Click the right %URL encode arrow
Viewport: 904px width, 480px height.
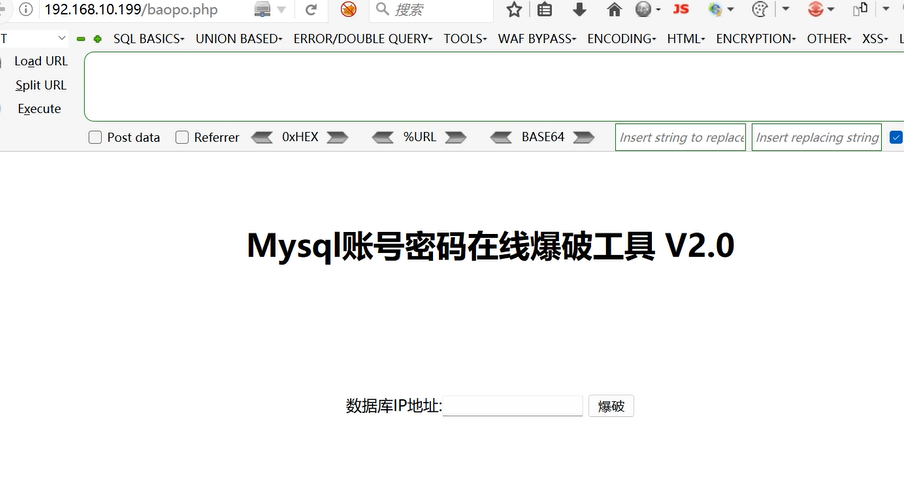(456, 137)
